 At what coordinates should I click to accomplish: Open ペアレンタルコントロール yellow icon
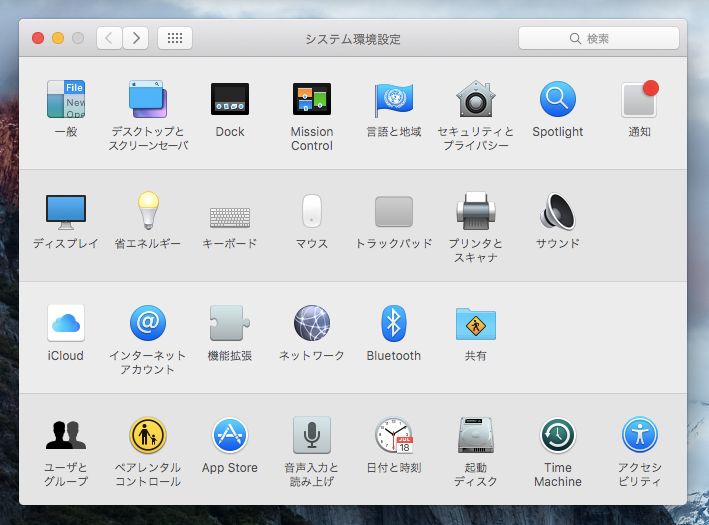click(148, 435)
